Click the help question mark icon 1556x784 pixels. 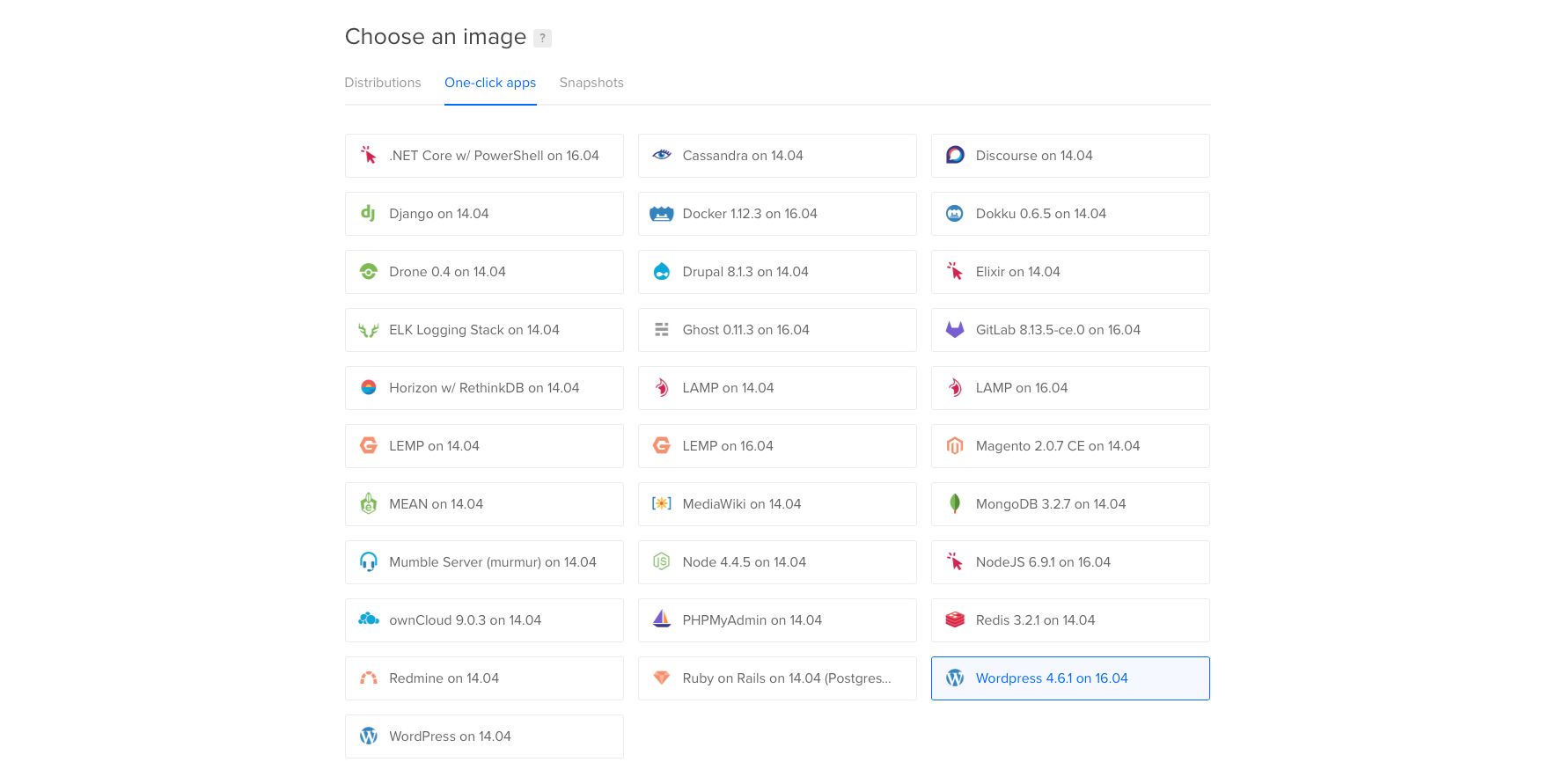pyautogui.click(x=542, y=38)
